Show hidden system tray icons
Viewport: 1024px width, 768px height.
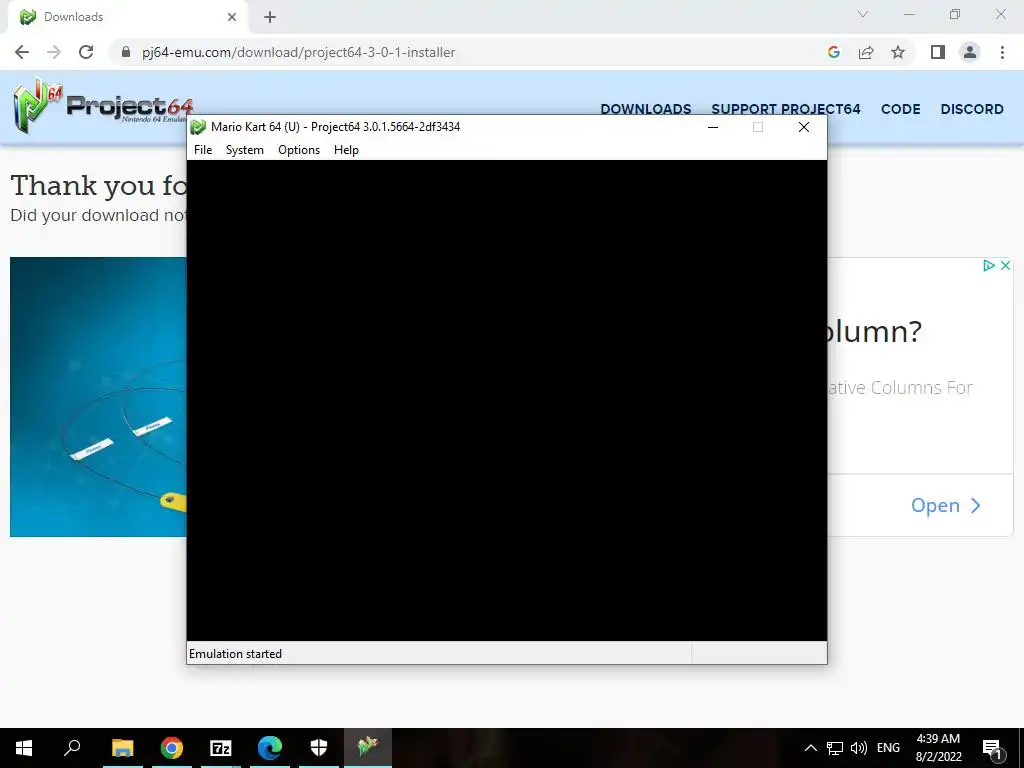[x=810, y=748]
